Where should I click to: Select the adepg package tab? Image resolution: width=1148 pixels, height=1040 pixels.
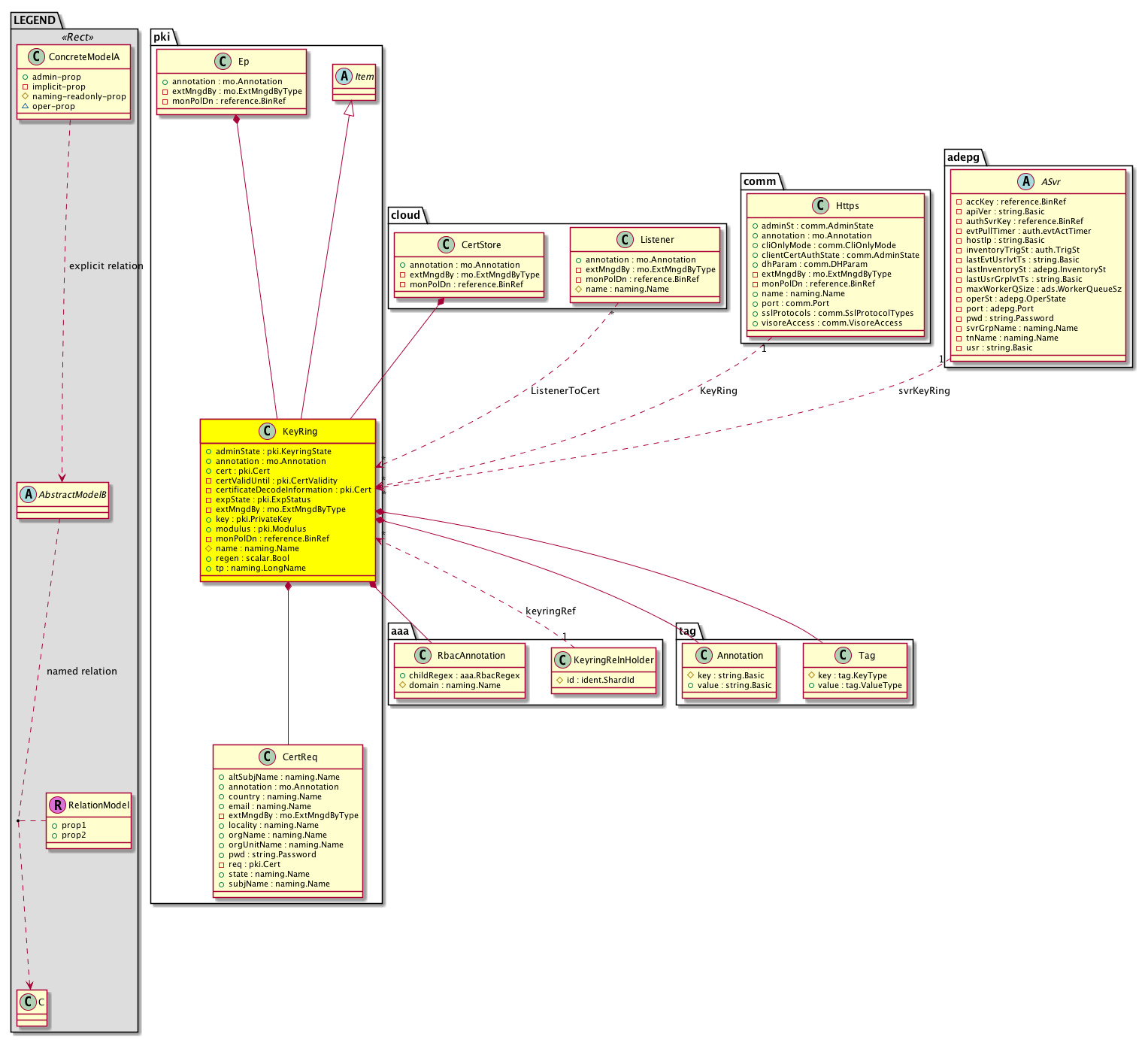963,157
